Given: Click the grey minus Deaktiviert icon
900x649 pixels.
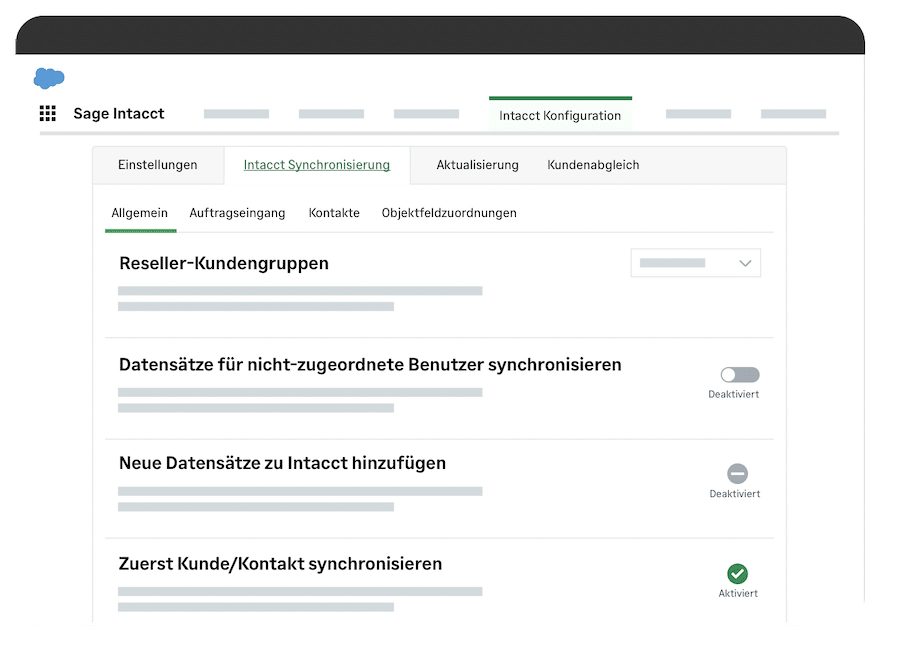Looking at the screenshot, I should [738, 474].
